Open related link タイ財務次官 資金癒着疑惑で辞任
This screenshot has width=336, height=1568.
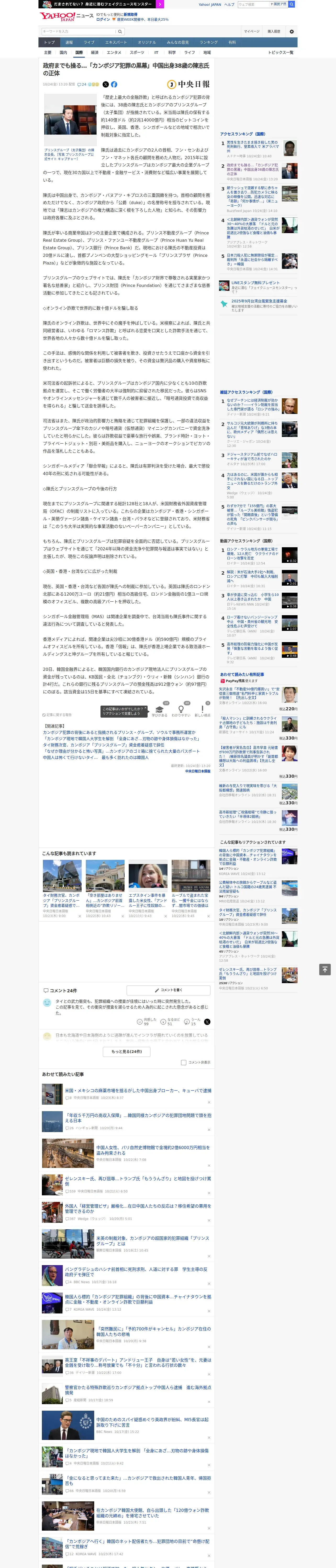pyautogui.click(x=103, y=745)
